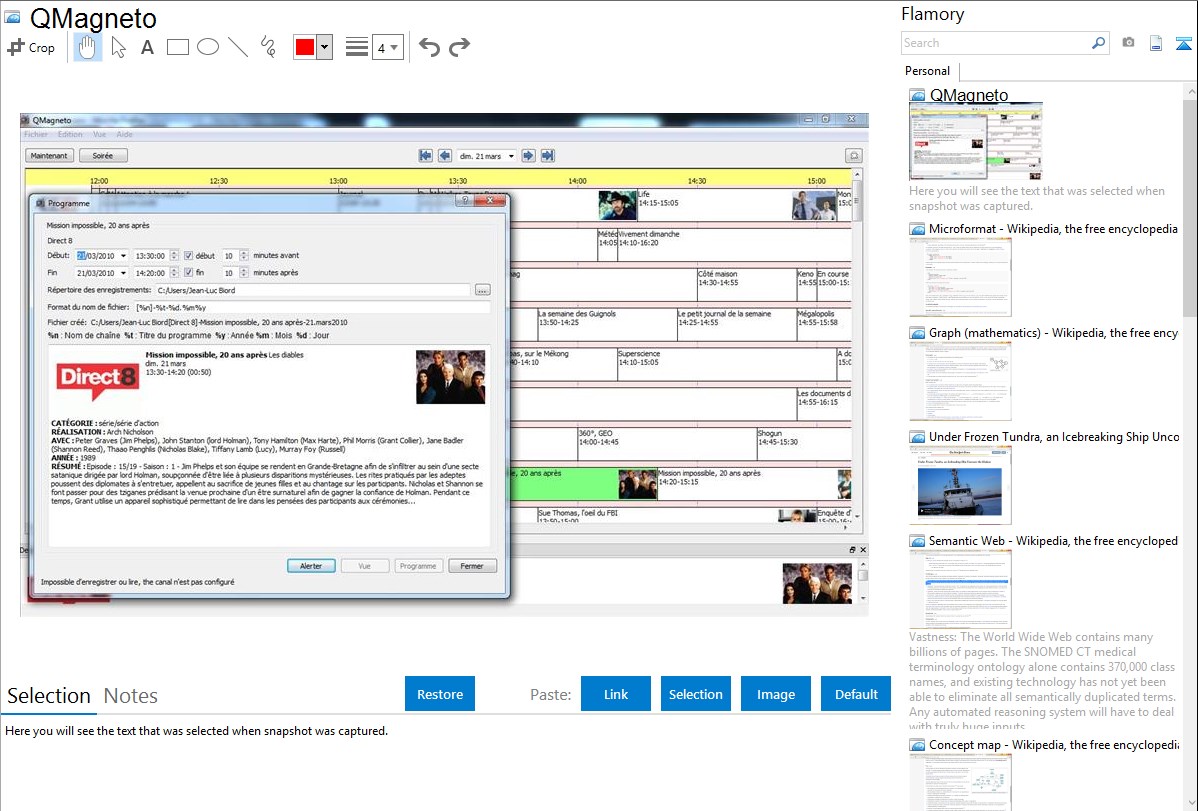This screenshot has height=811, width=1198.
Task: Jump to last day arrow in QMagneto snapshot
Action: 547,156
